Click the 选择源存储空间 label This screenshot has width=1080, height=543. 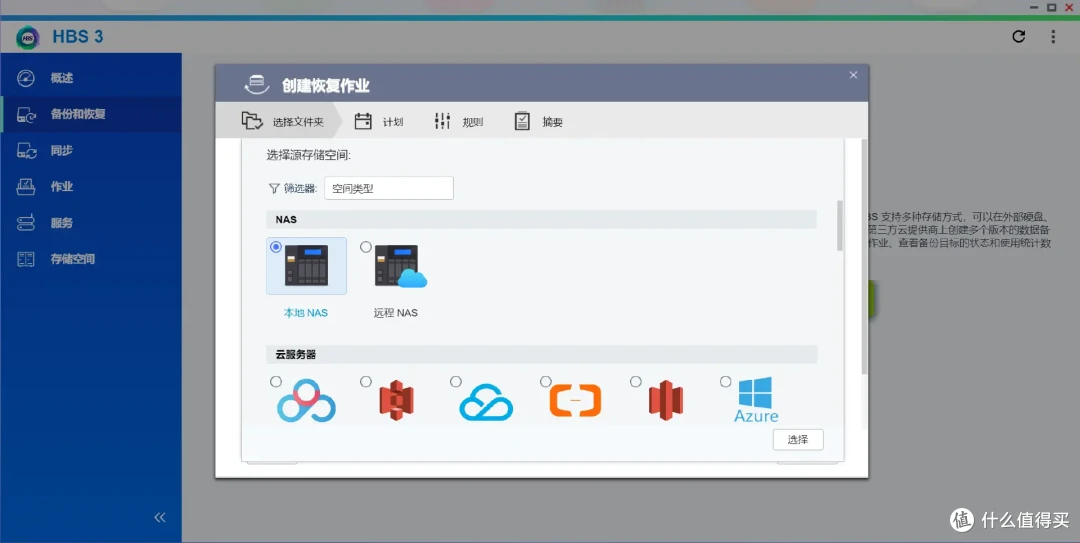tap(309, 156)
